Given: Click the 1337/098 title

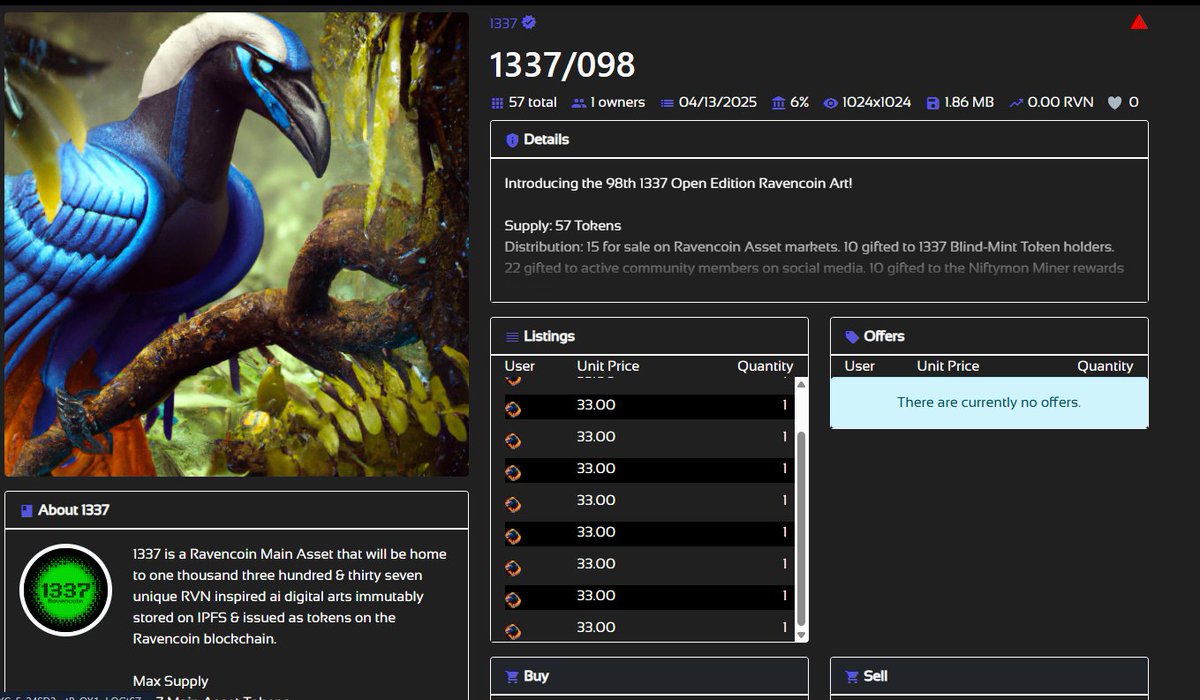Looking at the screenshot, I should (562, 66).
